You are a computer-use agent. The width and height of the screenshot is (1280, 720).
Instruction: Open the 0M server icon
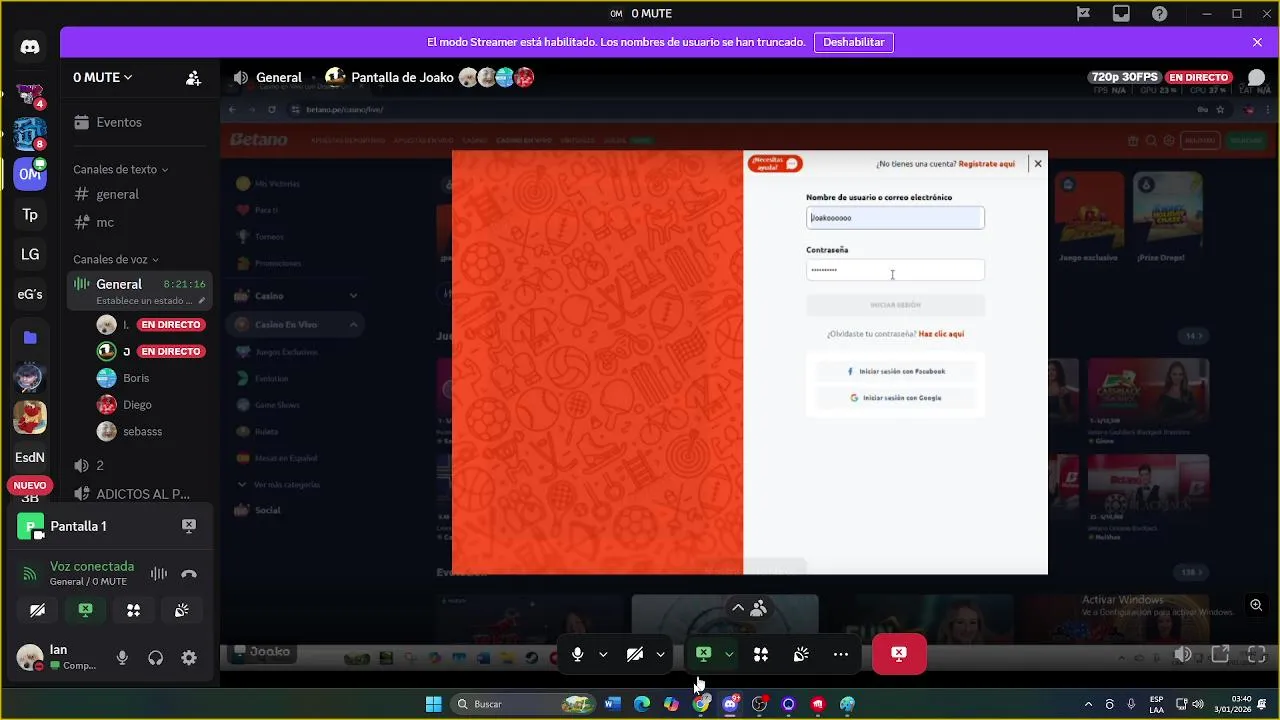(x=30, y=174)
